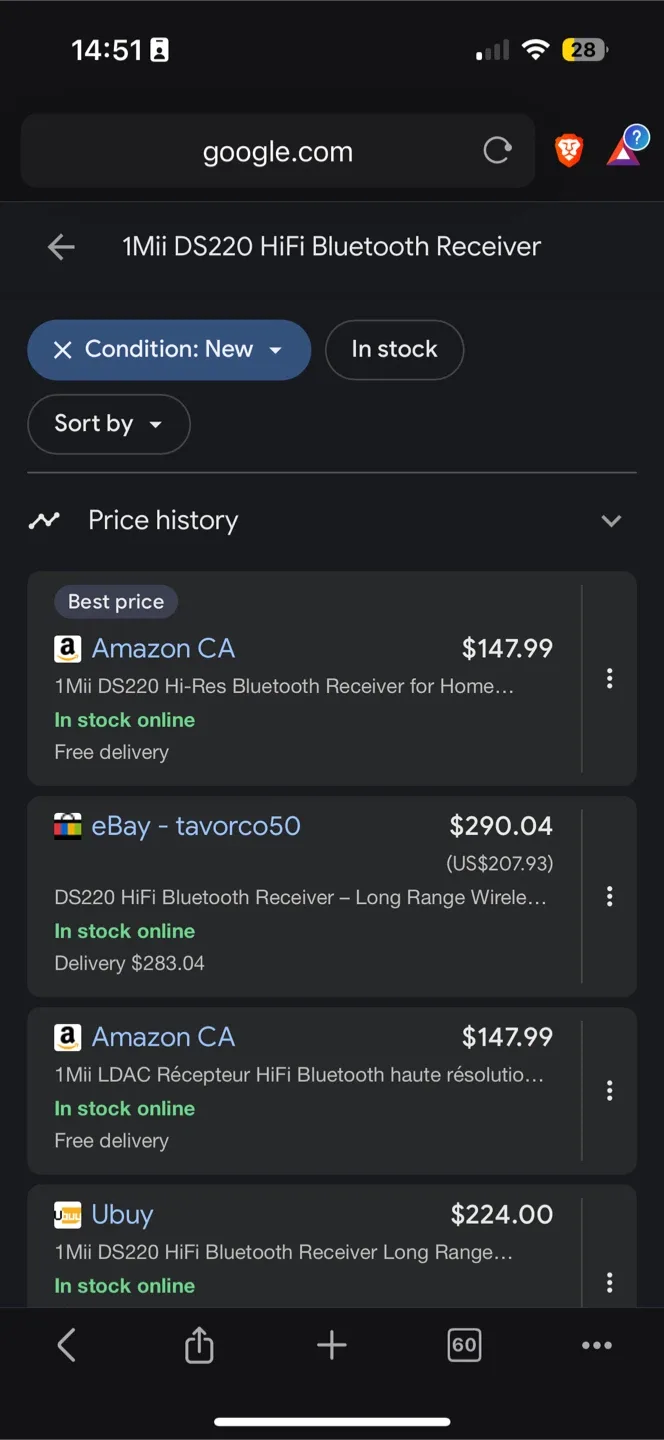Open more options for eBay tavorco50 listing
664x1440 pixels.
[609, 896]
